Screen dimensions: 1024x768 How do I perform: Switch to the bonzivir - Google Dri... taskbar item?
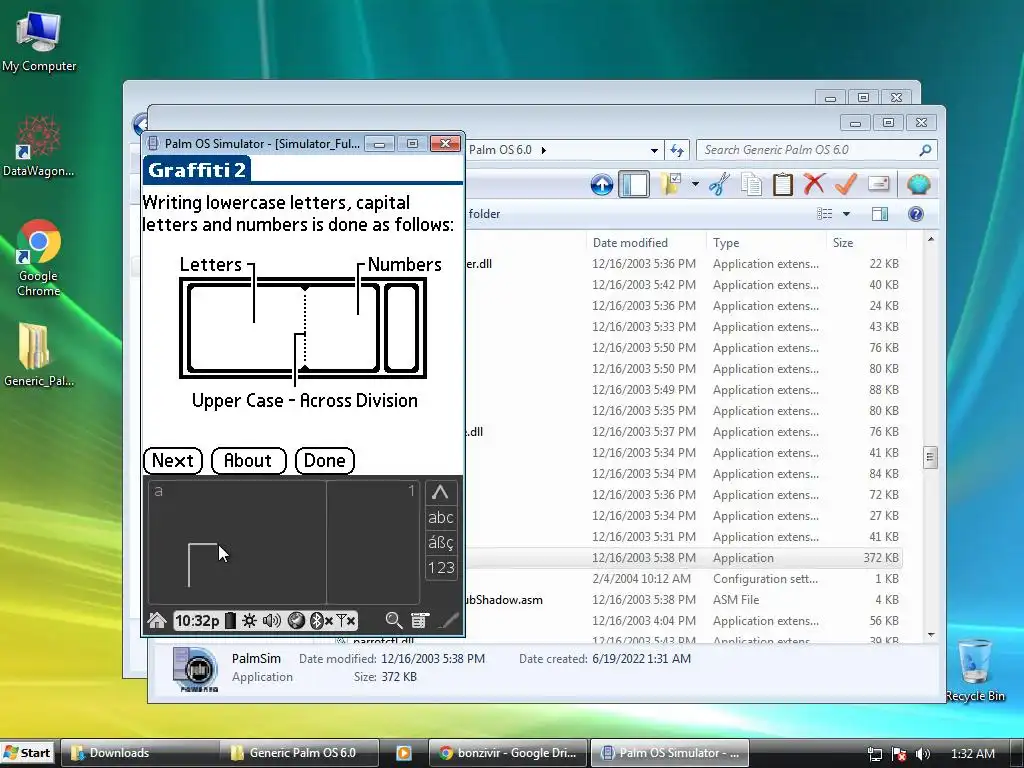click(507, 753)
